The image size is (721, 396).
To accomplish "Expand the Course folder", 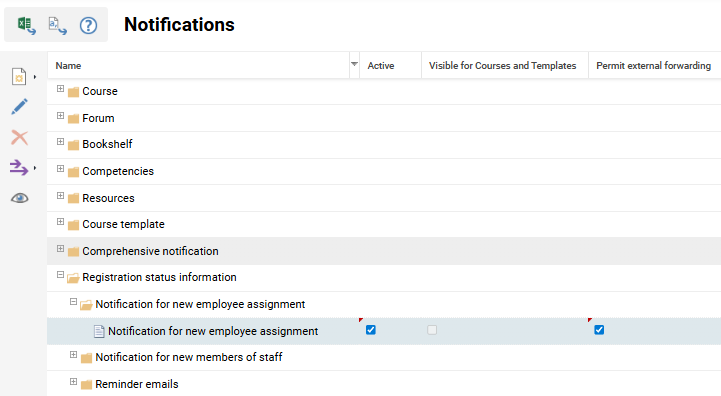I will click(60, 89).
